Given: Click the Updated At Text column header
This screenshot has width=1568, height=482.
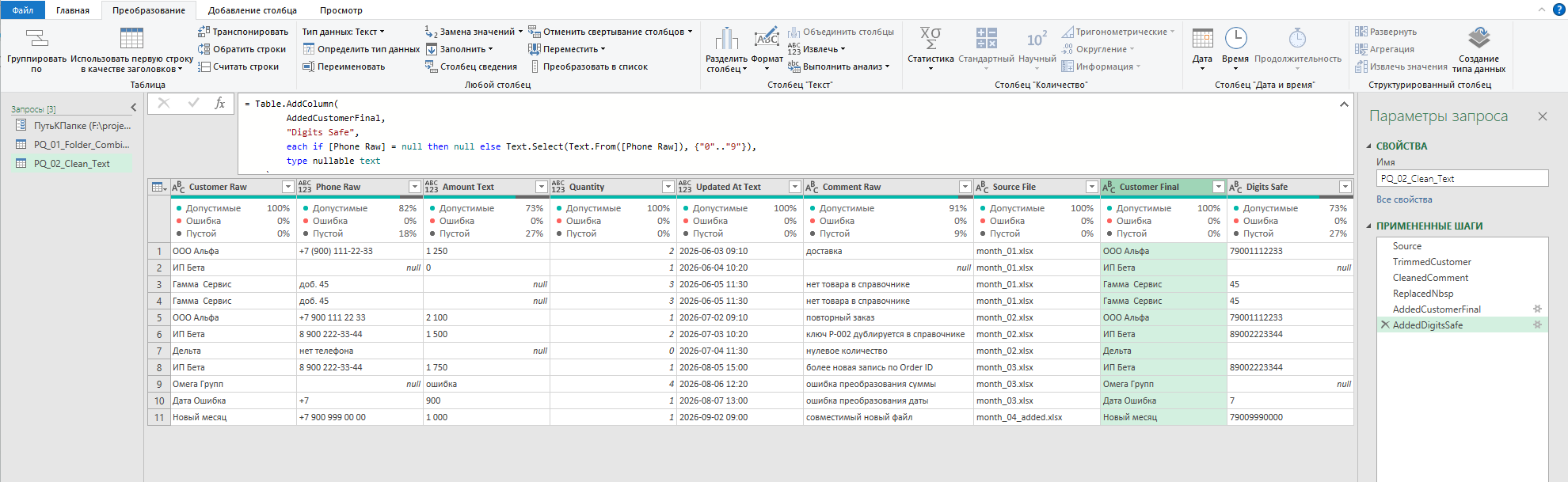Looking at the screenshot, I should click(740, 187).
